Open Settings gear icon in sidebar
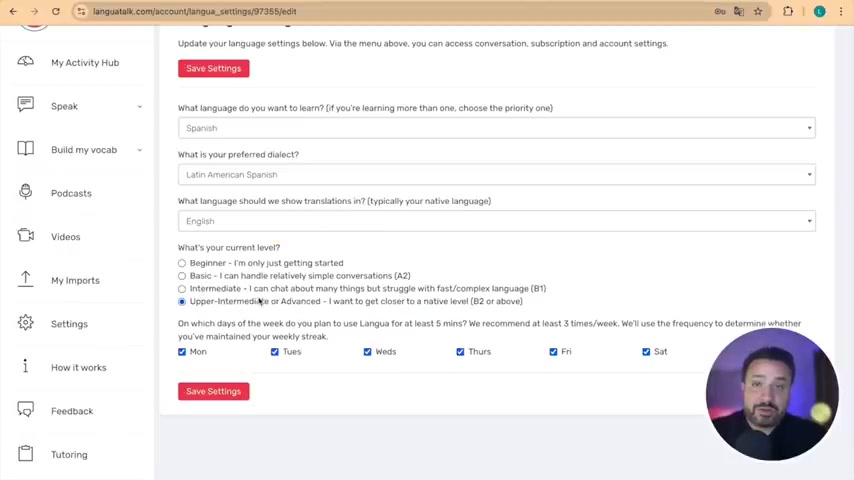Image resolution: width=854 pixels, height=480 pixels. tap(26, 323)
